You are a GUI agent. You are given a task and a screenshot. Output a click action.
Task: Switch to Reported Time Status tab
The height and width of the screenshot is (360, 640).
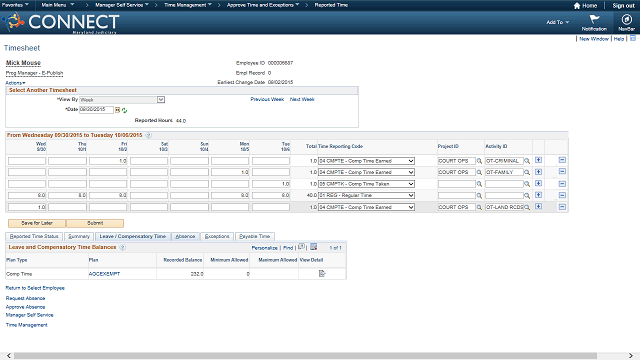click(34, 236)
